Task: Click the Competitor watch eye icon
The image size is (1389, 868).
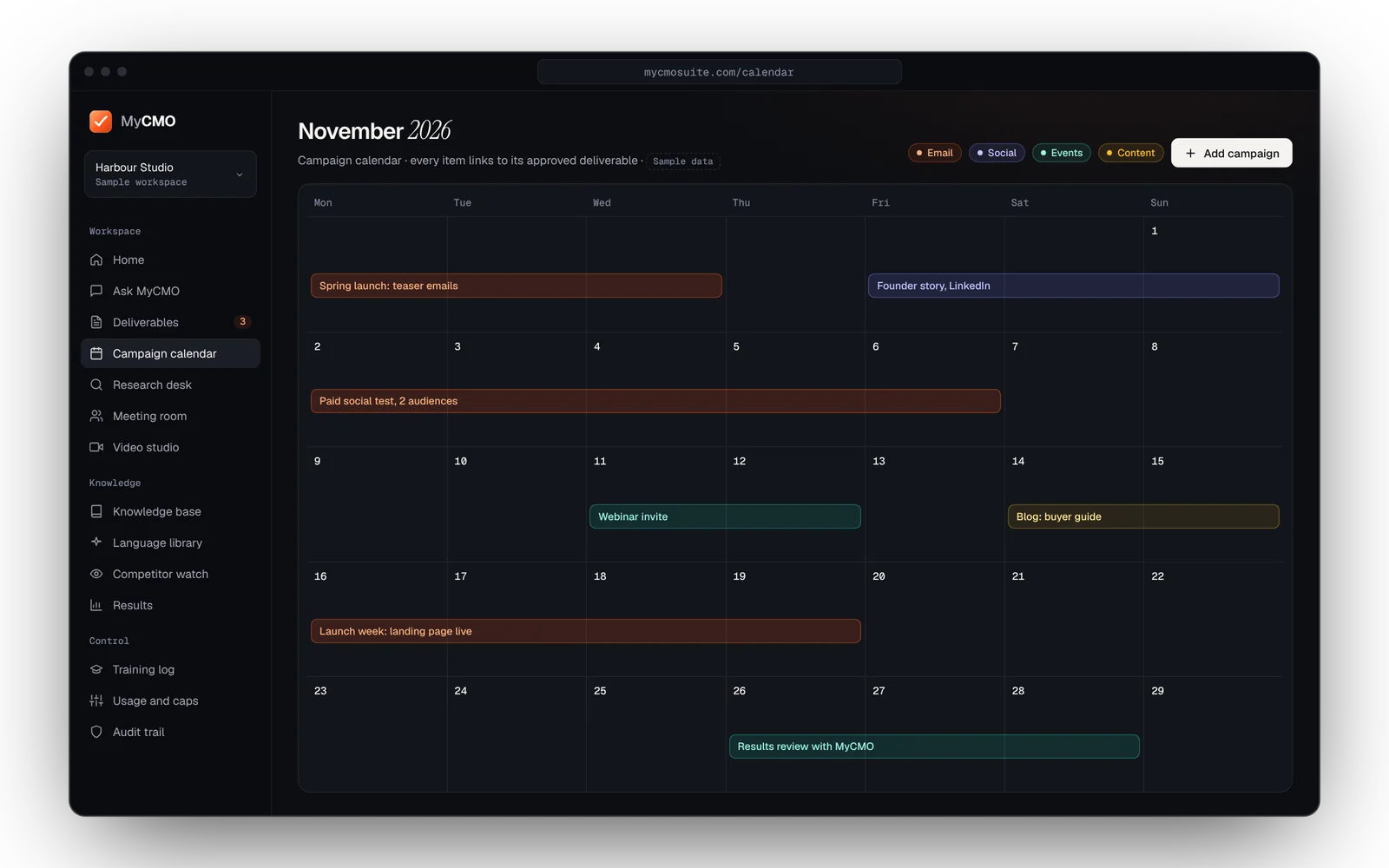Action: point(96,574)
